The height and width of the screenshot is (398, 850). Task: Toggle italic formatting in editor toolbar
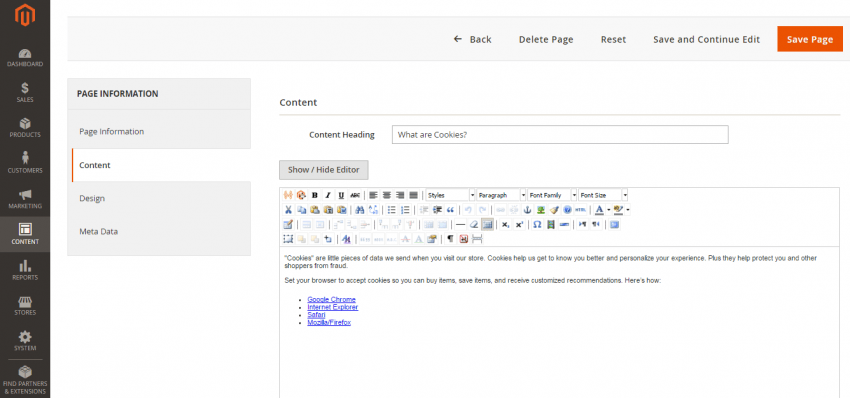[327, 195]
